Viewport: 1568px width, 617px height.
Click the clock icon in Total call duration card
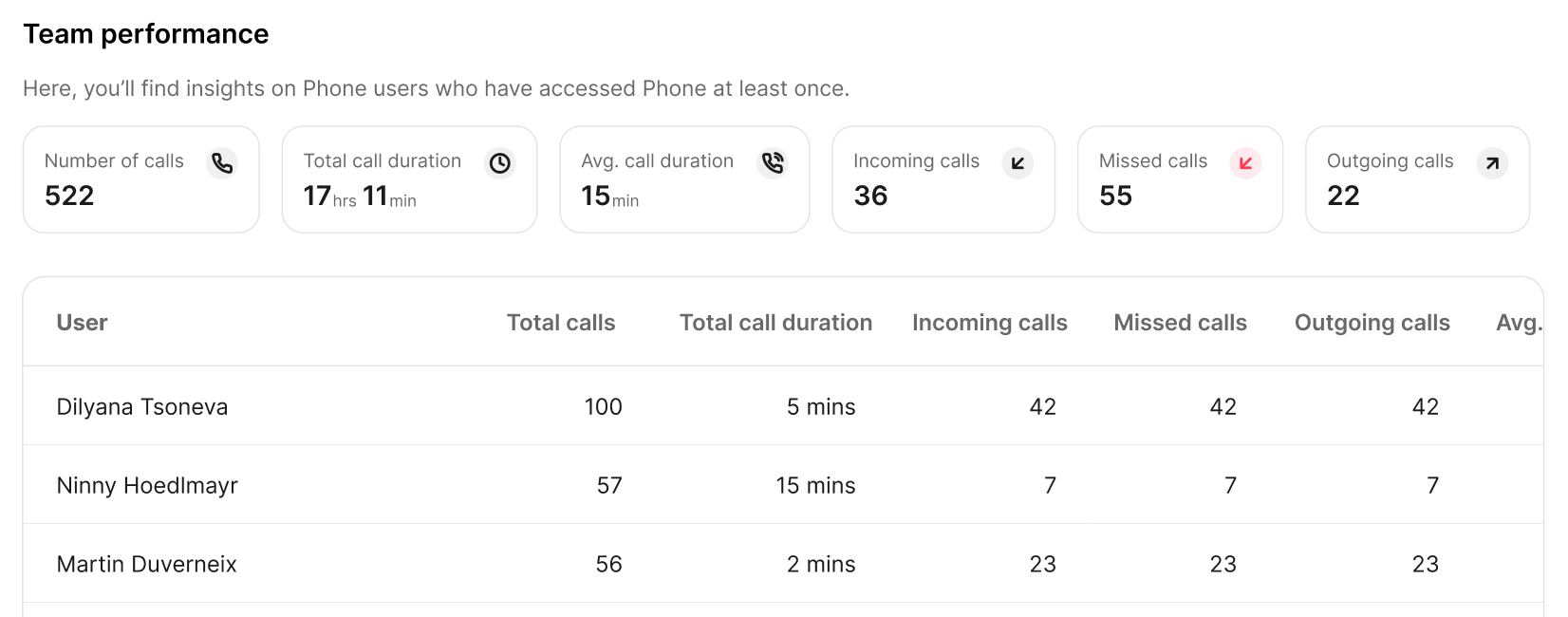(500, 163)
